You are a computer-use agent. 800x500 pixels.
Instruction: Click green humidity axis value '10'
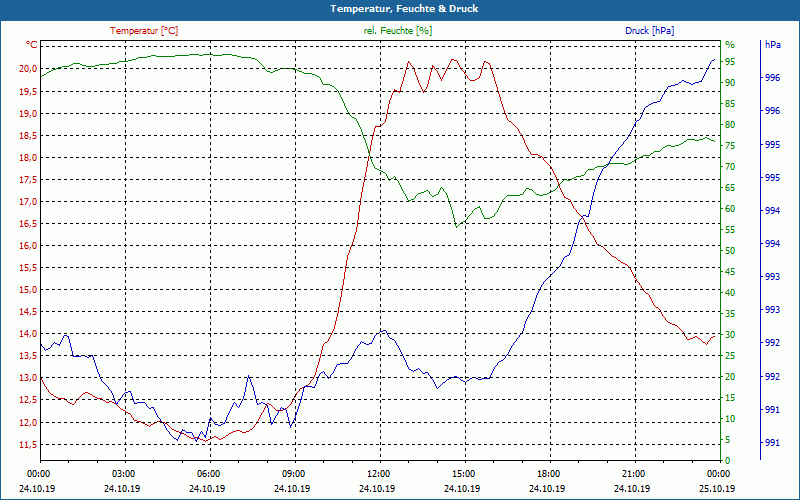pyautogui.click(x=730, y=419)
